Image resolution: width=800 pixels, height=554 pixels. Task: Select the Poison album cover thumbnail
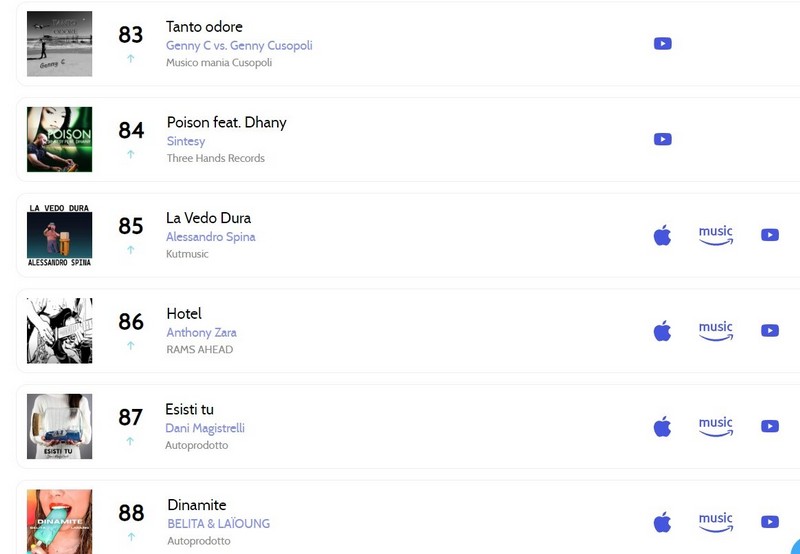(60, 139)
